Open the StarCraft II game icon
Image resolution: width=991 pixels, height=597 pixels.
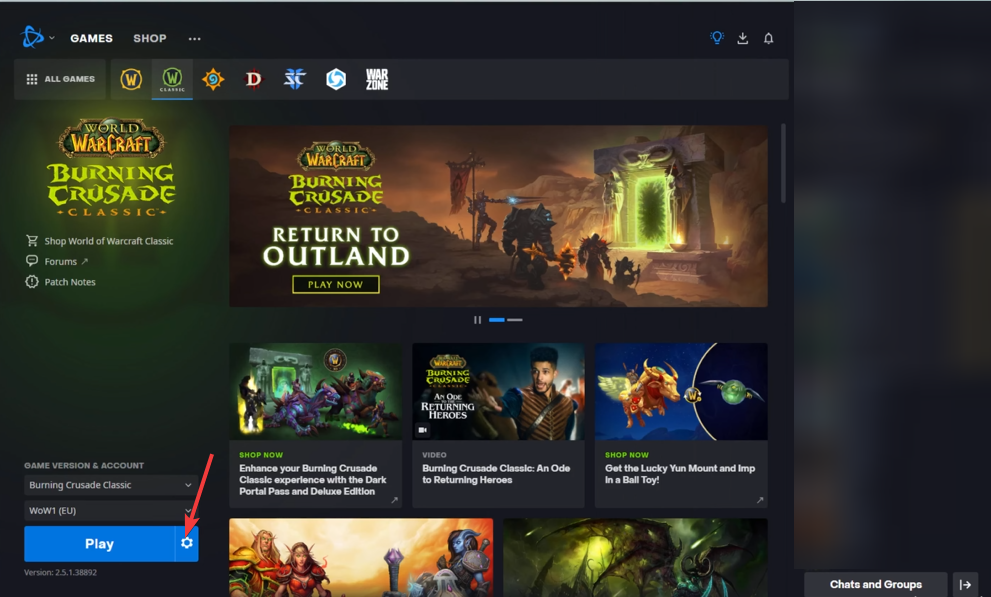[295, 80]
